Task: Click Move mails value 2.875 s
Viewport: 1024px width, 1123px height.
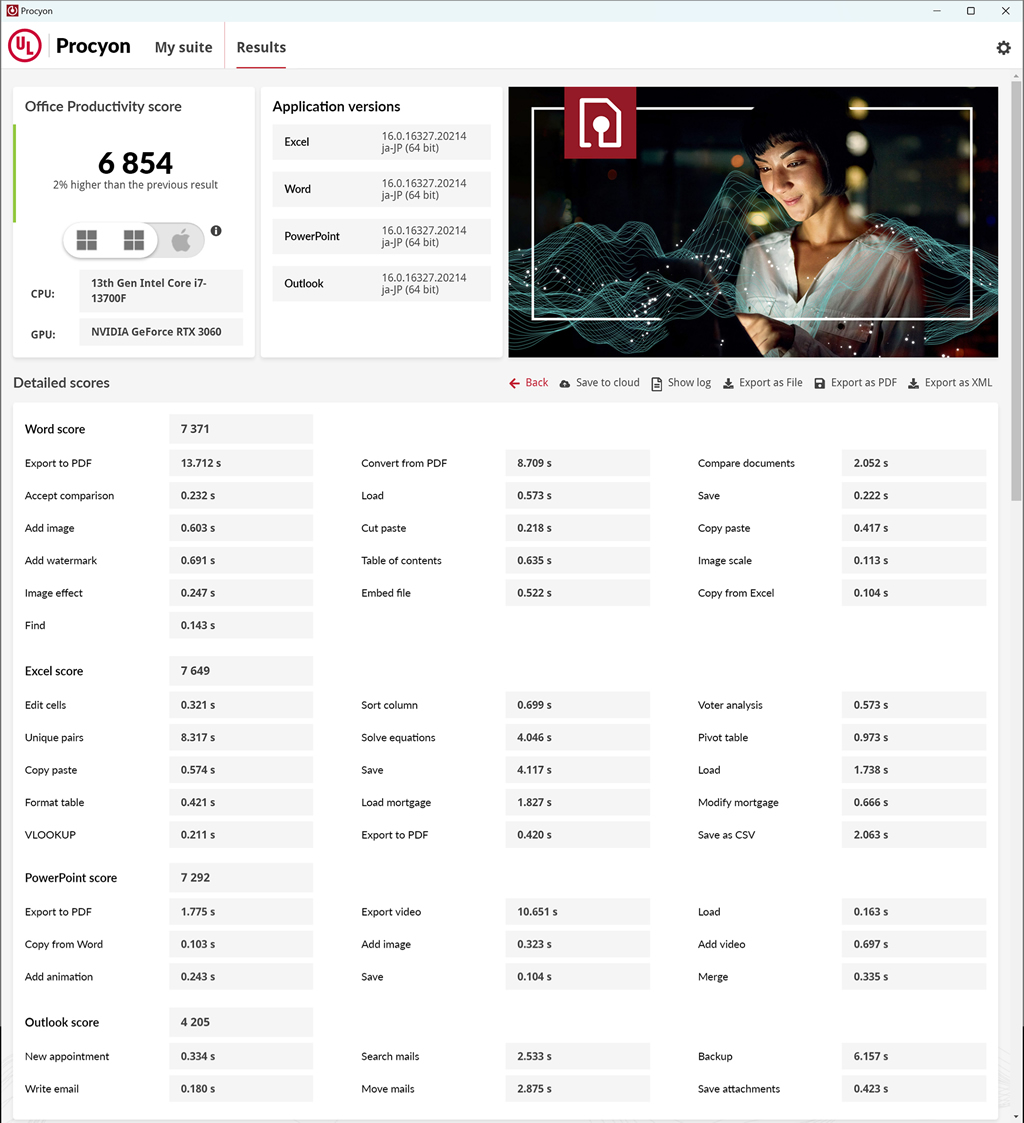Action: point(578,1089)
